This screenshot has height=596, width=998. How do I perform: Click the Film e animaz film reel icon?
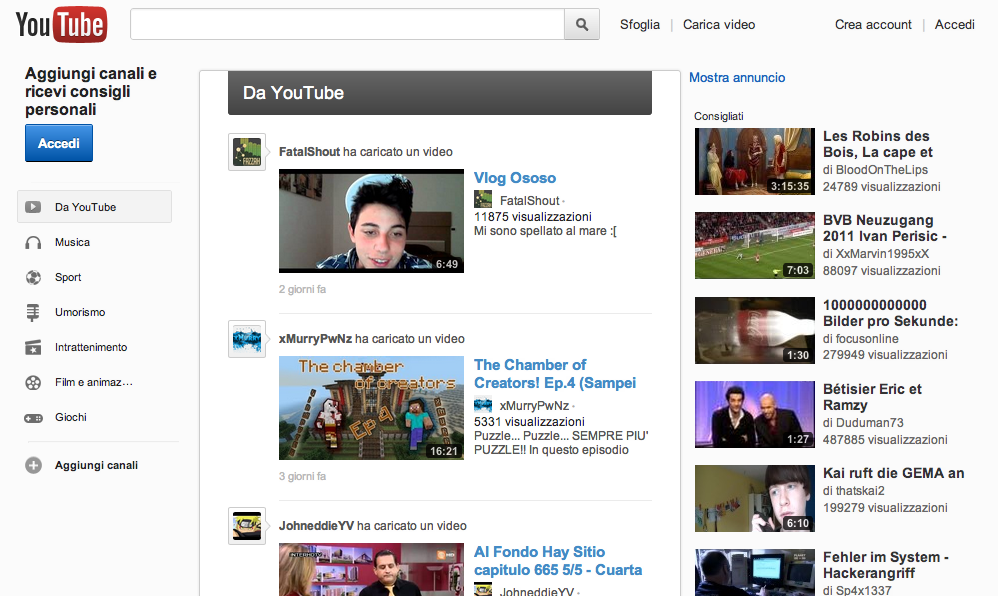33,383
